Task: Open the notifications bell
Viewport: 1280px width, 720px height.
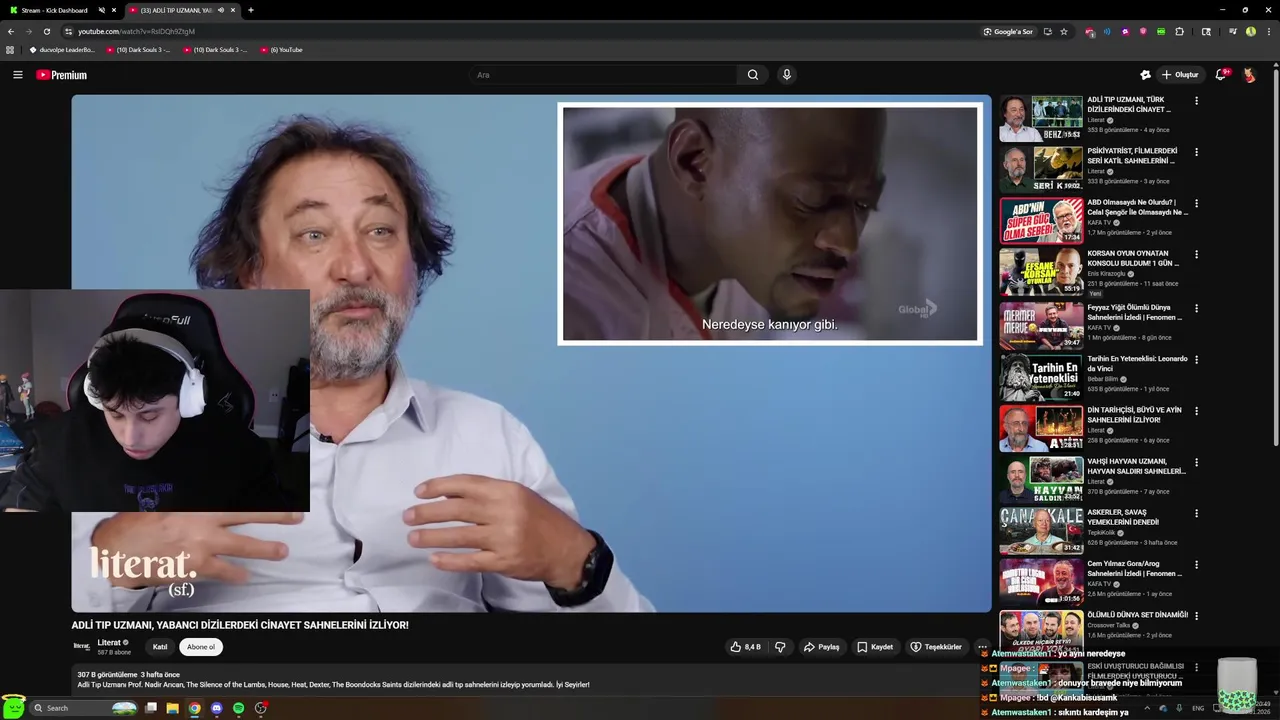Action: (x=1221, y=75)
